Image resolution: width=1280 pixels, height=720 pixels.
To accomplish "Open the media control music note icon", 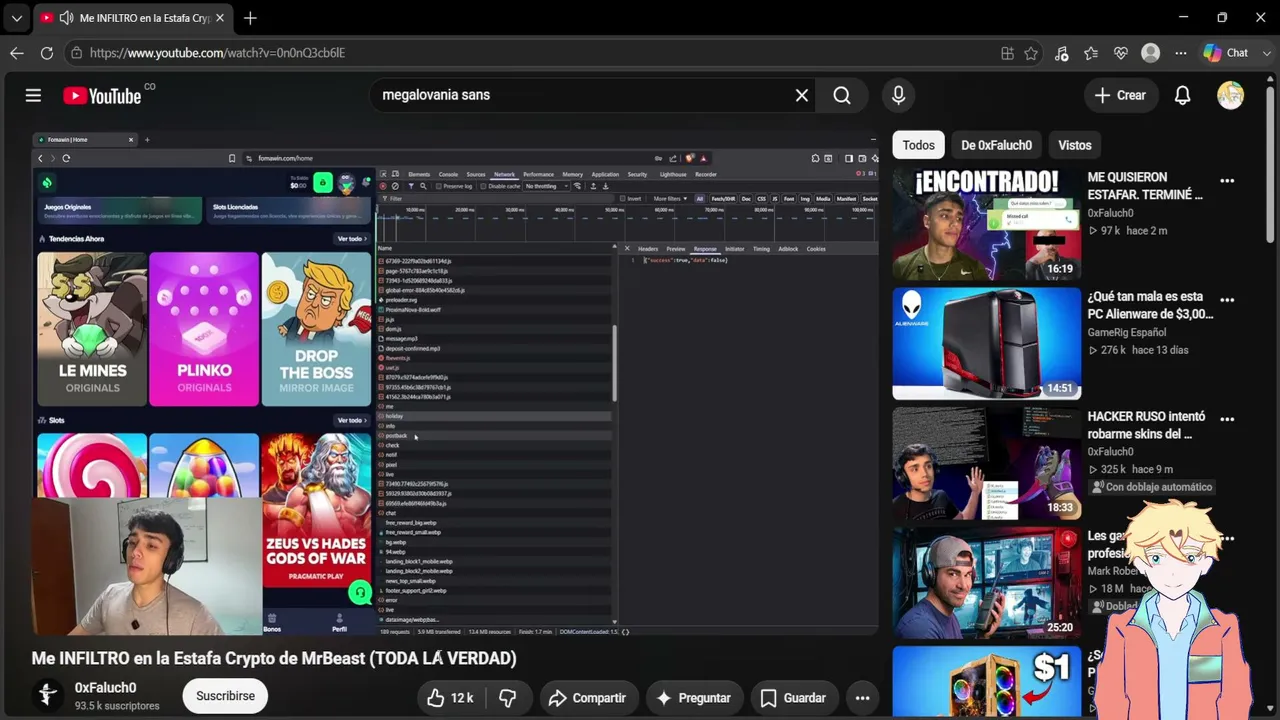I will [x=1061, y=53].
